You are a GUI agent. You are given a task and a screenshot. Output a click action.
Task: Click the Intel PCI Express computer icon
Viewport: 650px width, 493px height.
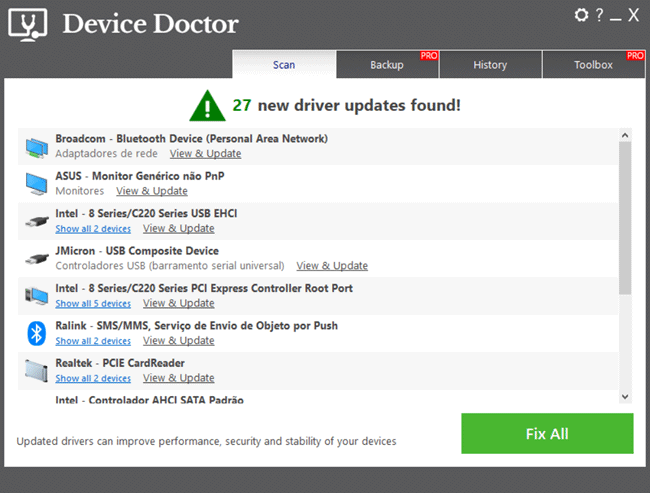point(36,296)
